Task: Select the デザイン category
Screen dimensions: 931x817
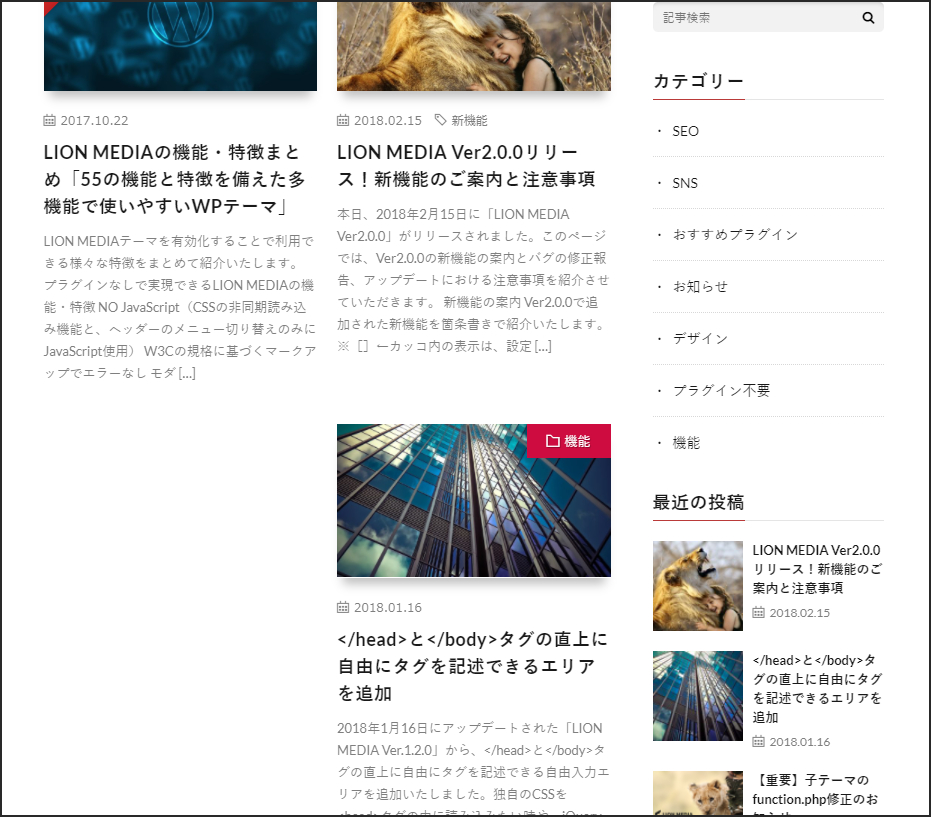Action: [700, 338]
